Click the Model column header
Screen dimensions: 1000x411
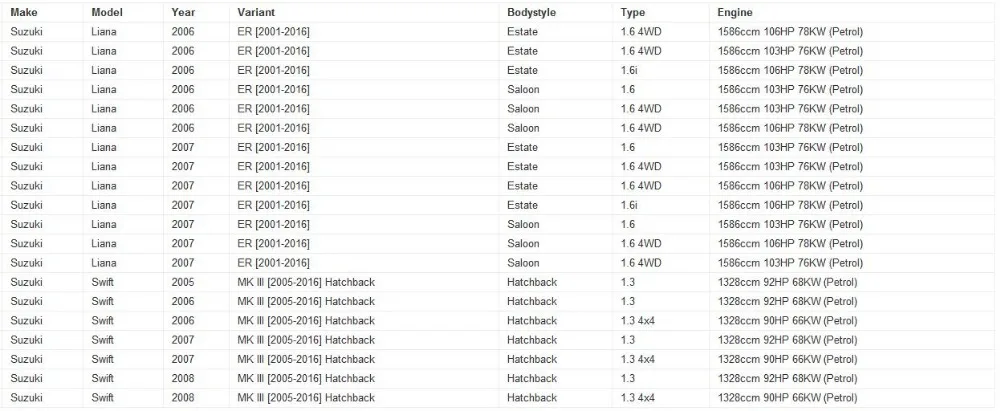point(107,12)
